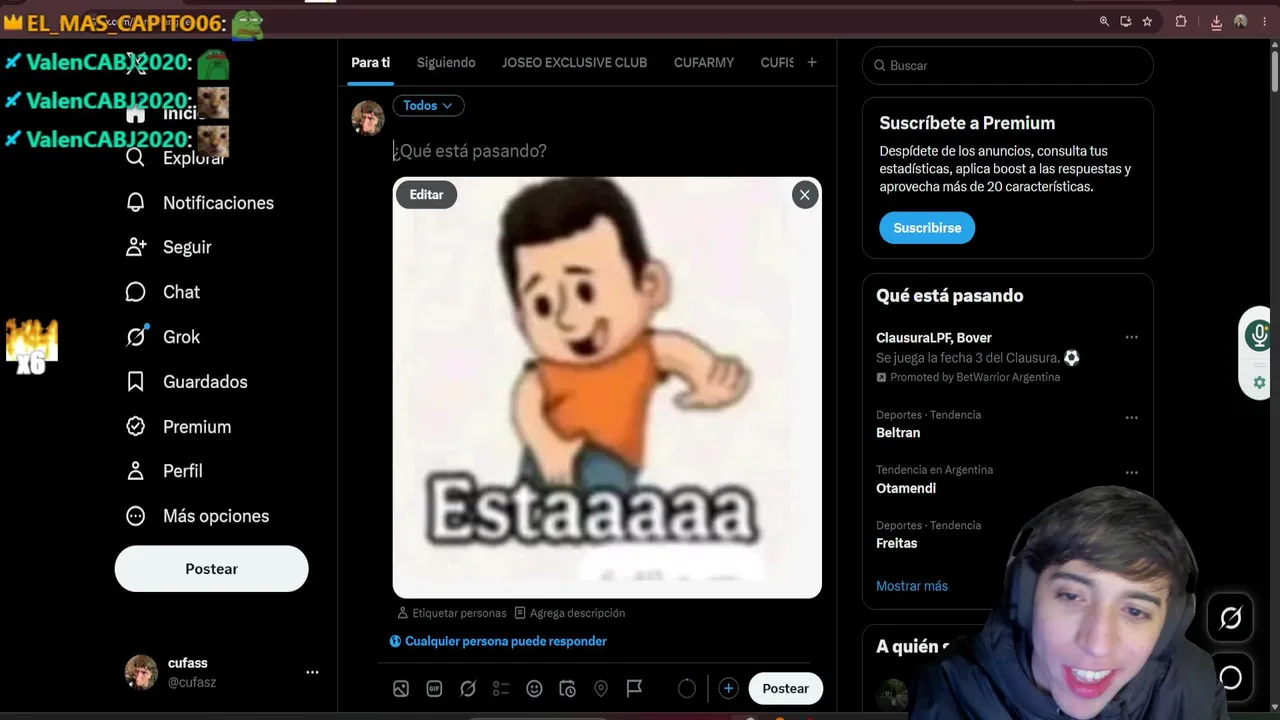Open Perfil person icon in sidebar

coord(136,471)
